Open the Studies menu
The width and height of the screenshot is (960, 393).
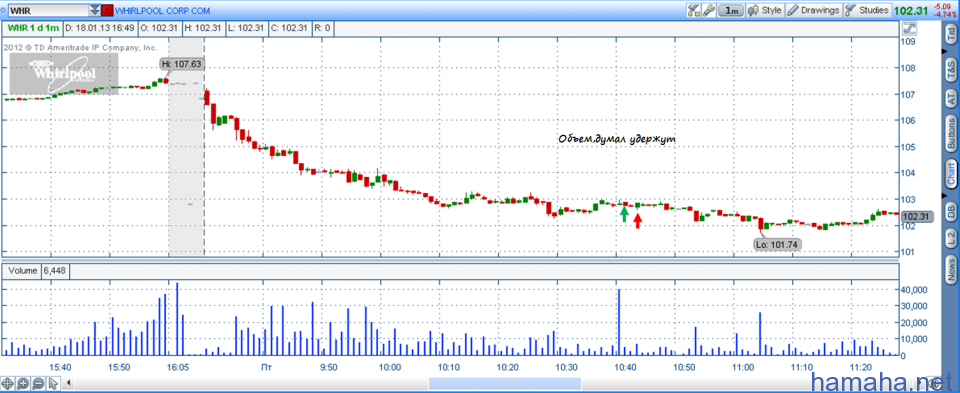click(866, 10)
